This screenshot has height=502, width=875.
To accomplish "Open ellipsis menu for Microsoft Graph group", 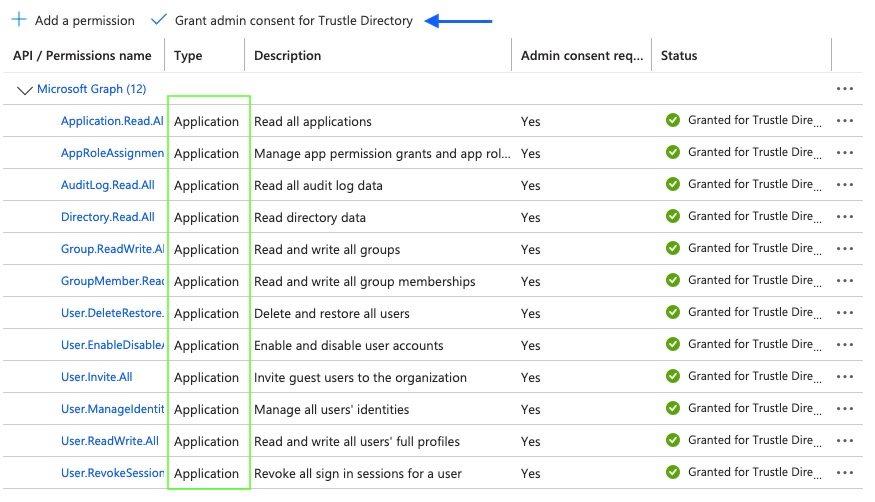I will pos(845,89).
